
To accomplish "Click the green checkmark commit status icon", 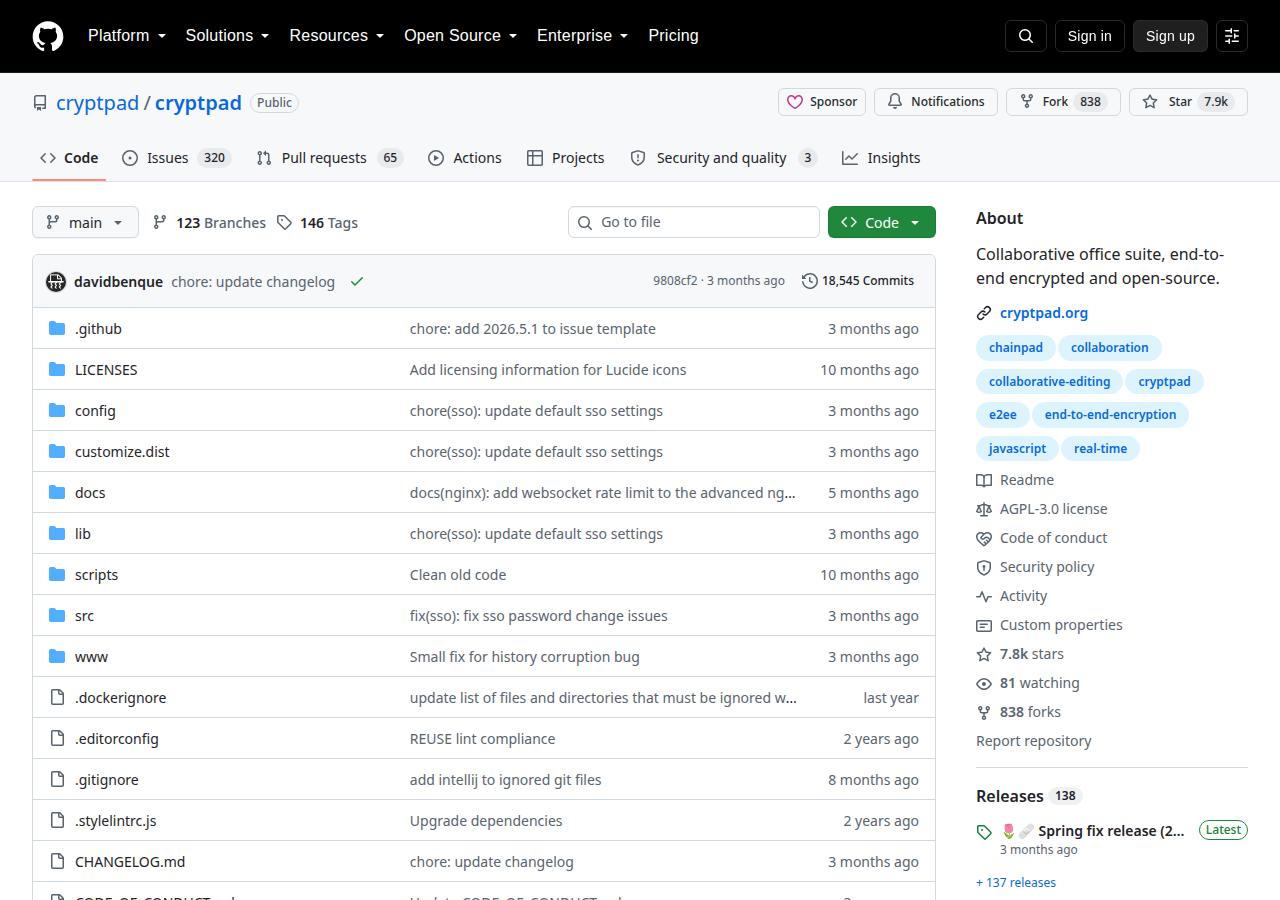I will tap(357, 281).
